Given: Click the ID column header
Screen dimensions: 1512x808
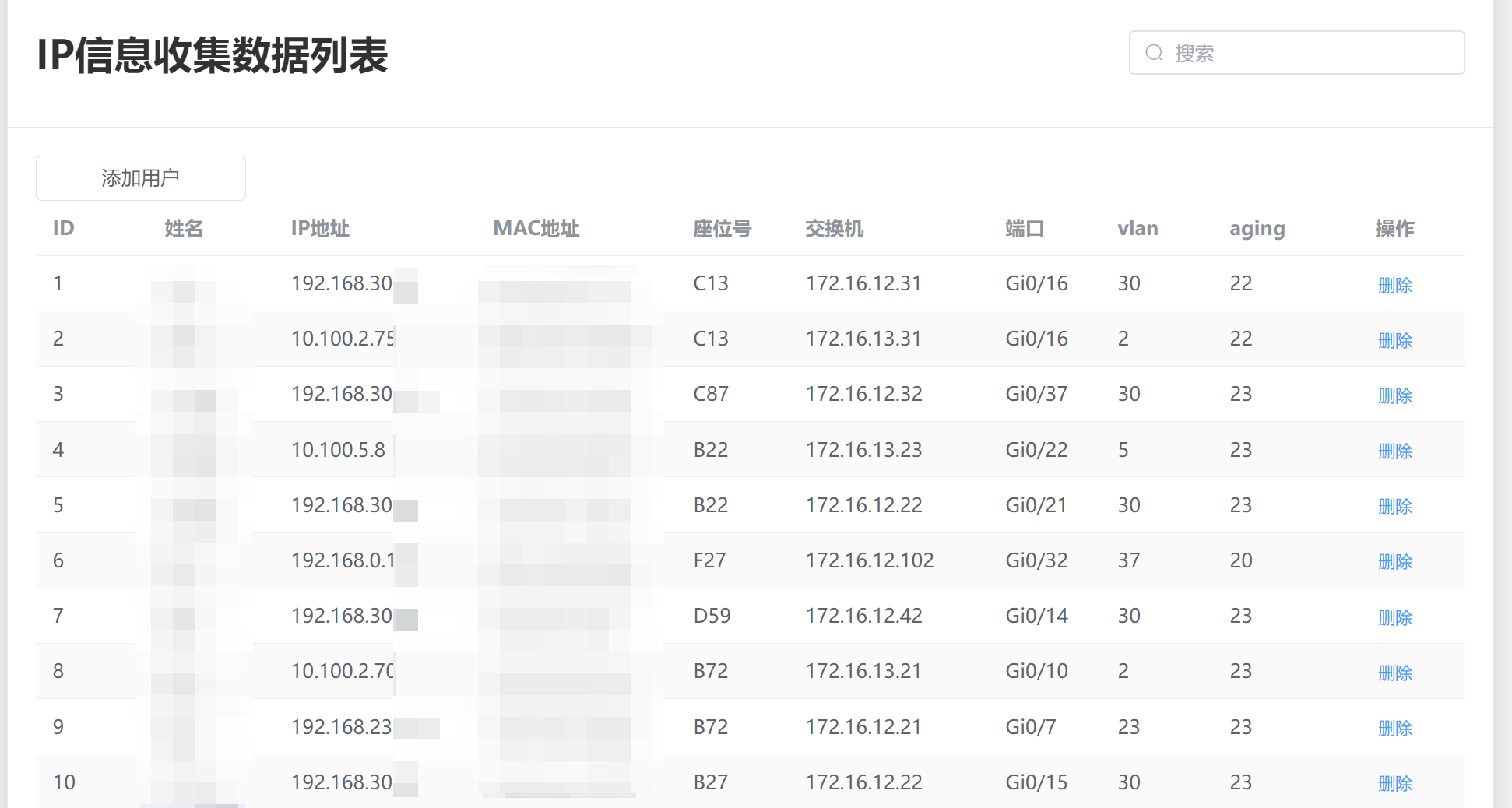Looking at the screenshot, I should pyautogui.click(x=63, y=228).
